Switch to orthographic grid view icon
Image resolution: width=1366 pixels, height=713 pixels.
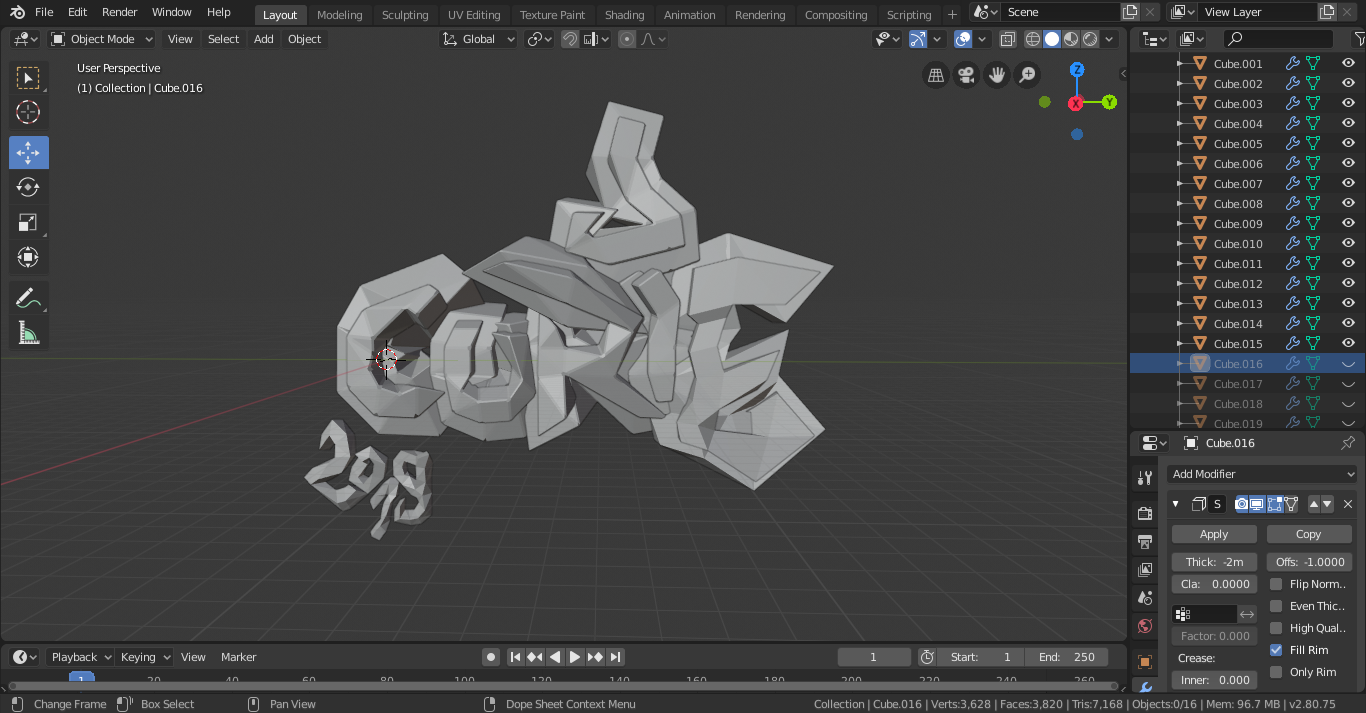click(x=935, y=75)
